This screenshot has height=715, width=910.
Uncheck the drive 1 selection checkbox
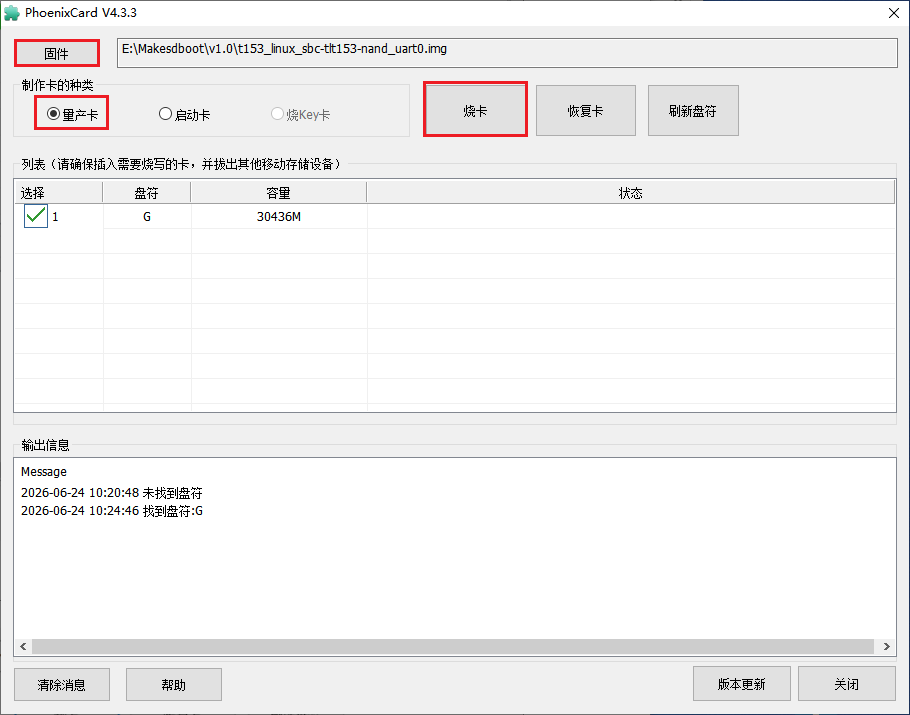pos(36,216)
